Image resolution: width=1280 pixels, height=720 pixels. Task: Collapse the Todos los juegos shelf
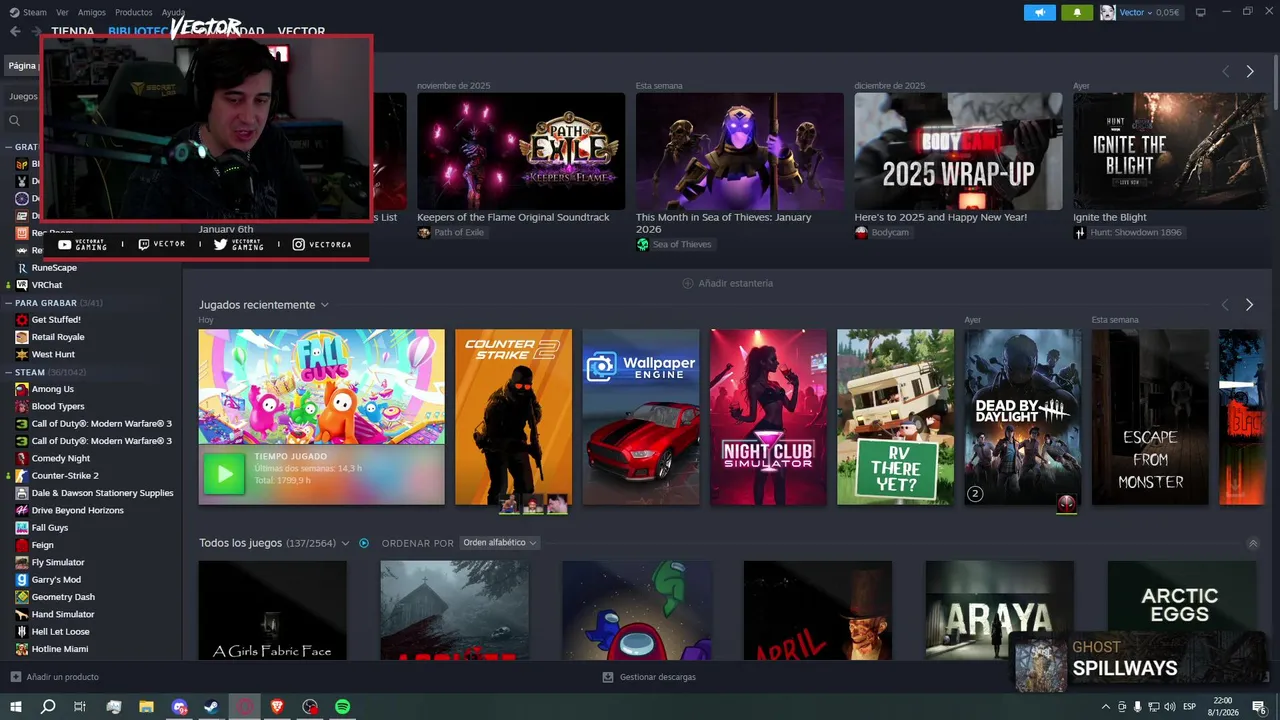(1253, 544)
